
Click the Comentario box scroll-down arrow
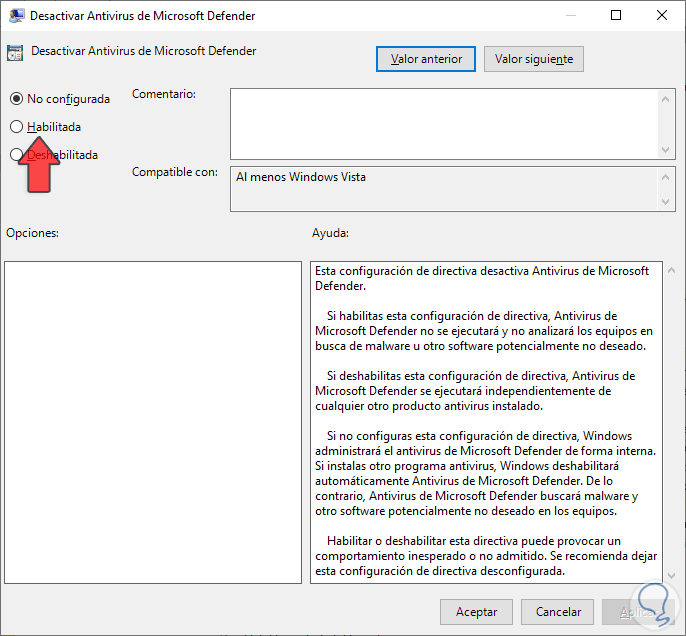pyautogui.click(x=665, y=150)
